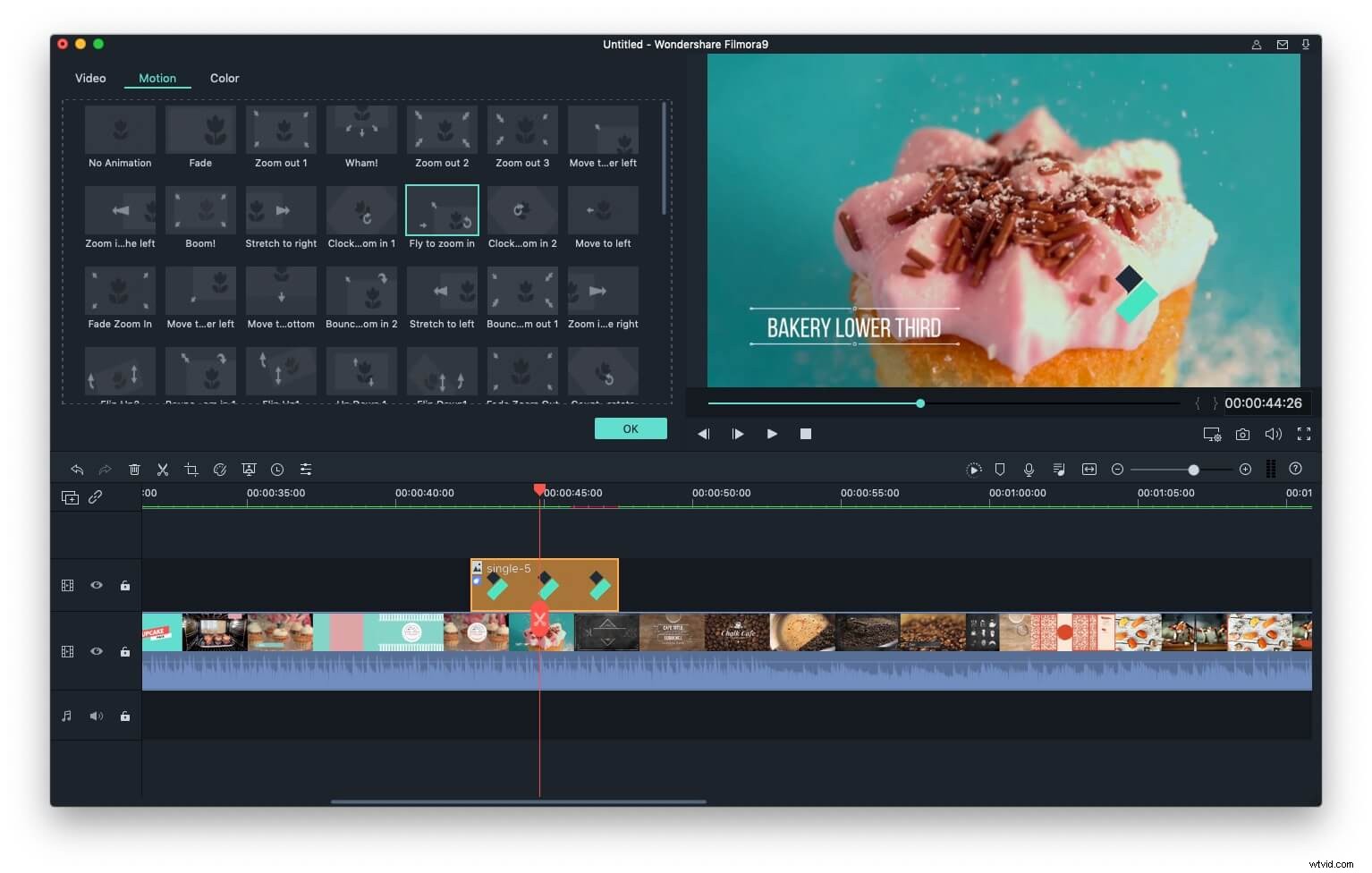The image size is (1372, 873).
Task: Open the Help question mark icon
Action: click(1295, 469)
